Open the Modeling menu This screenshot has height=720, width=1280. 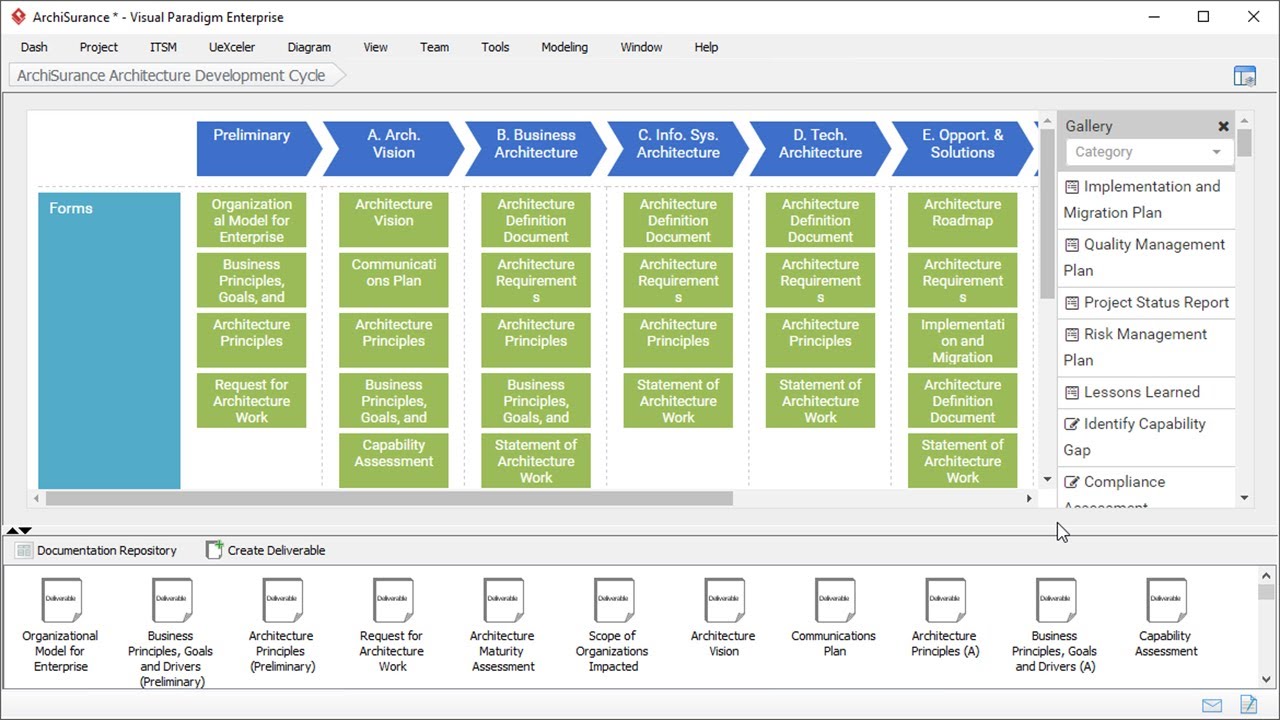coord(564,47)
